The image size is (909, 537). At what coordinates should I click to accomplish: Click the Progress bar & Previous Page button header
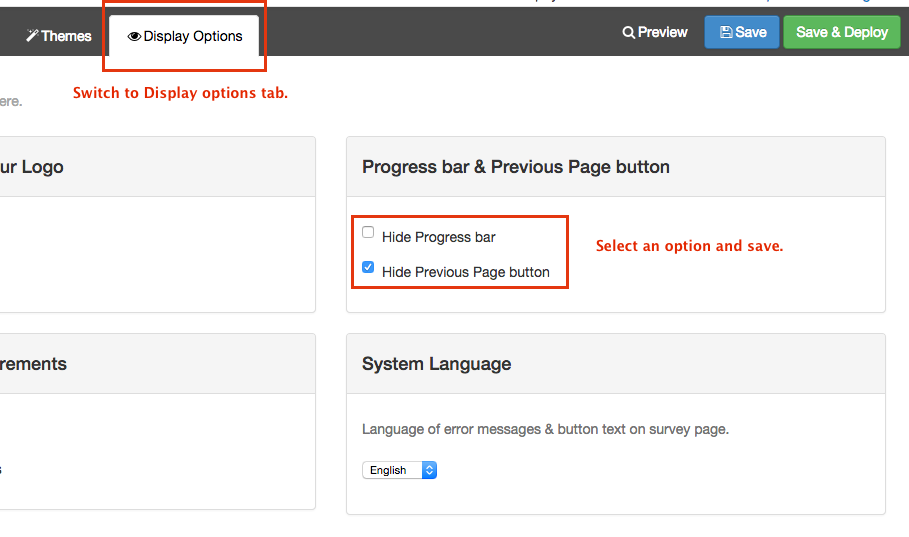pyautogui.click(x=515, y=167)
